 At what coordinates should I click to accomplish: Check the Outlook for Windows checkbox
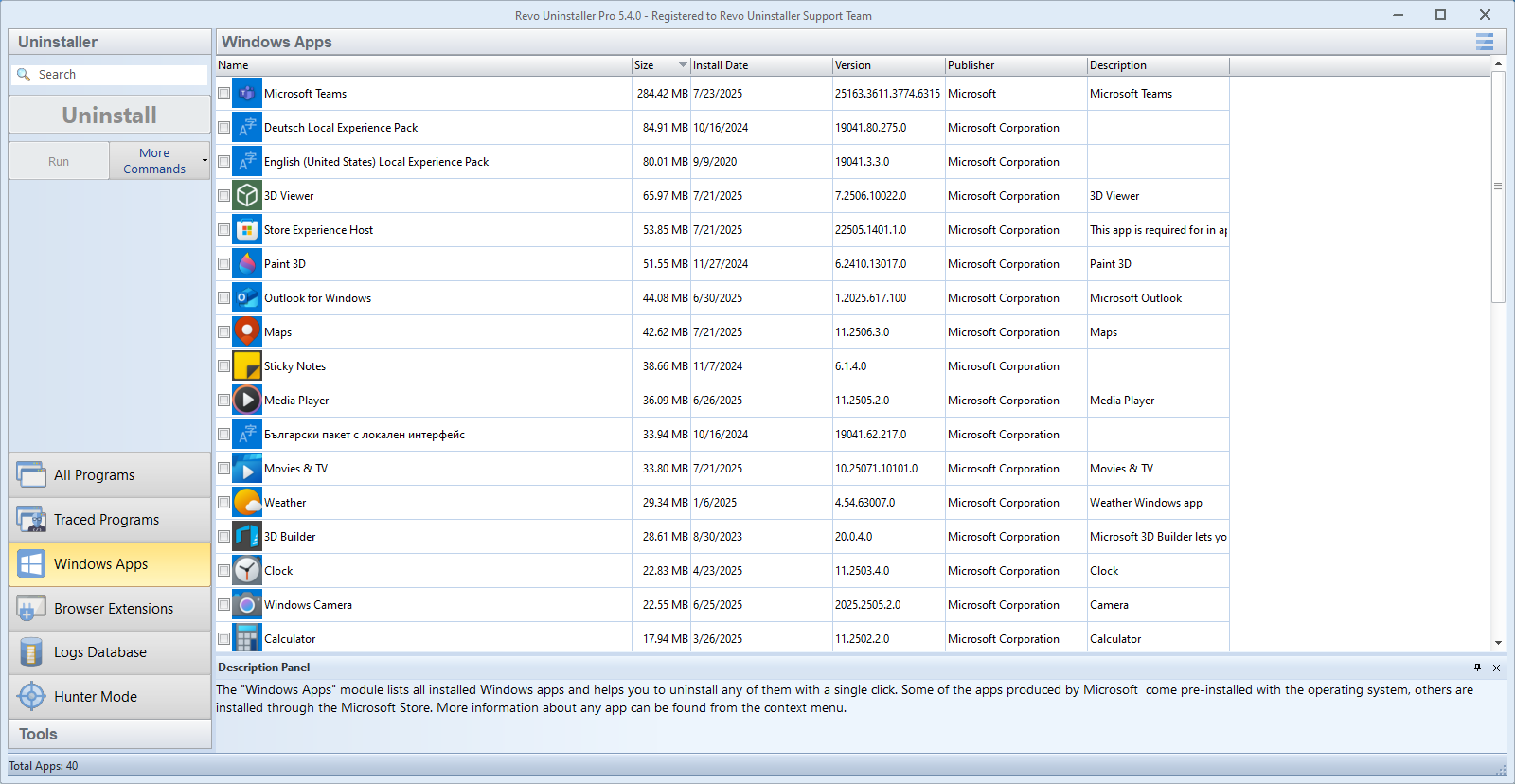(x=224, y=298)
